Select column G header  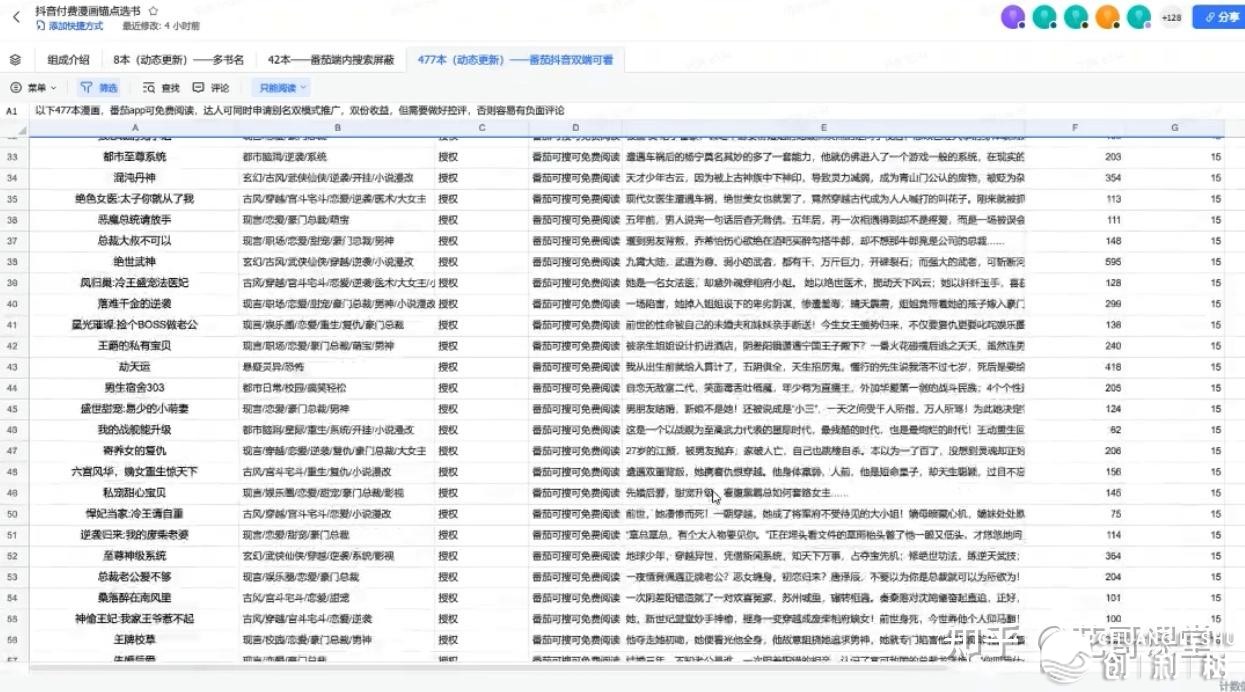click(x=1175, y=128)
